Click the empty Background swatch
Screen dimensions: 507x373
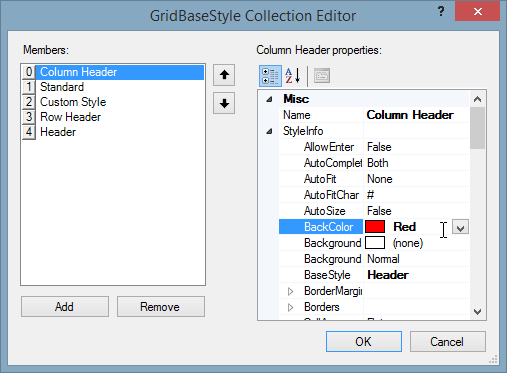pos(375,243)
